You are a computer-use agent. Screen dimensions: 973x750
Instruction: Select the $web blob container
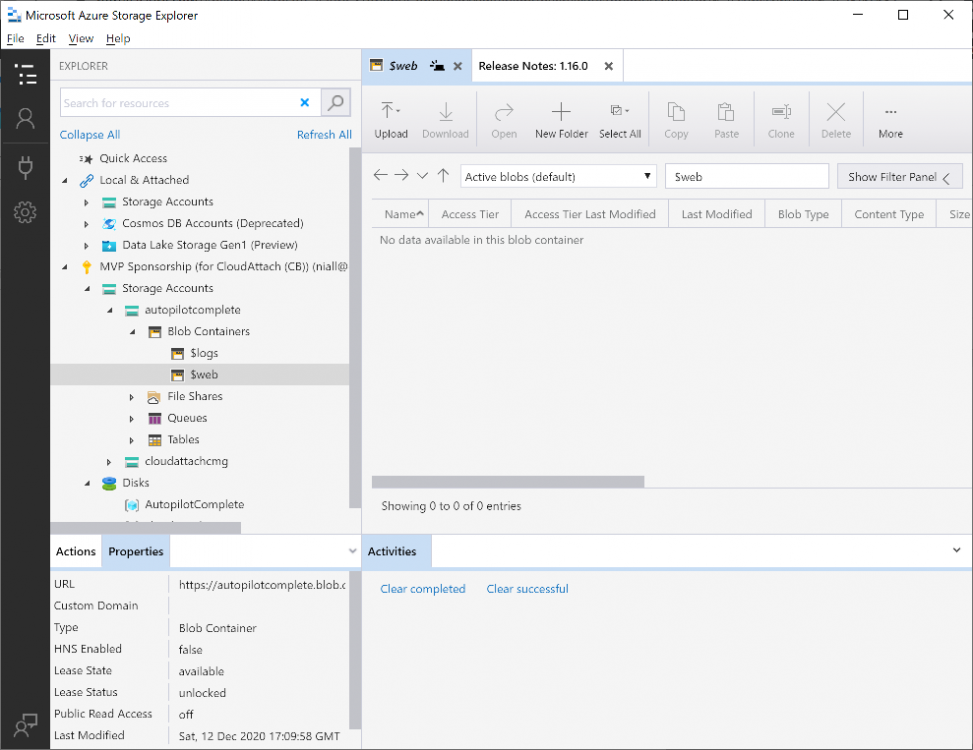[x=200, y=375]
